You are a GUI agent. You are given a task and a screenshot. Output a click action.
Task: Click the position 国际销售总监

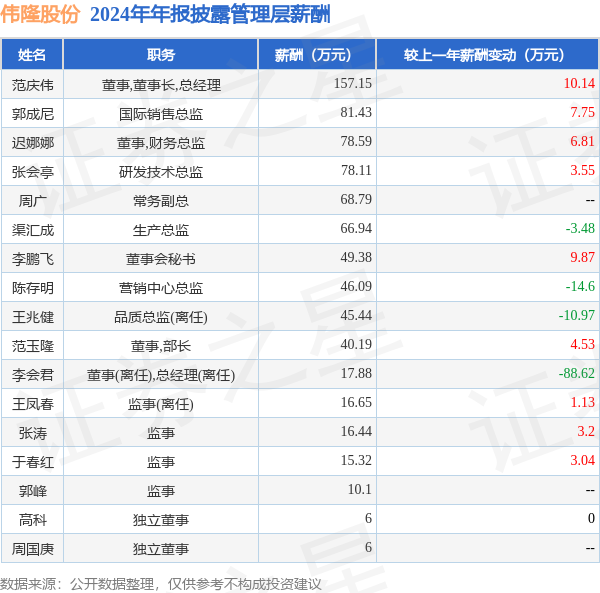click(161, 114)
